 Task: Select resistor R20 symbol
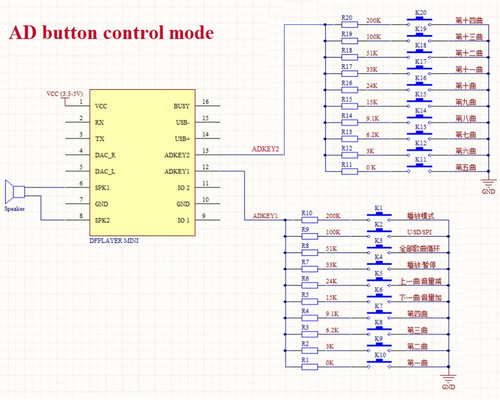pyautogui.click(x=350, y=24)
